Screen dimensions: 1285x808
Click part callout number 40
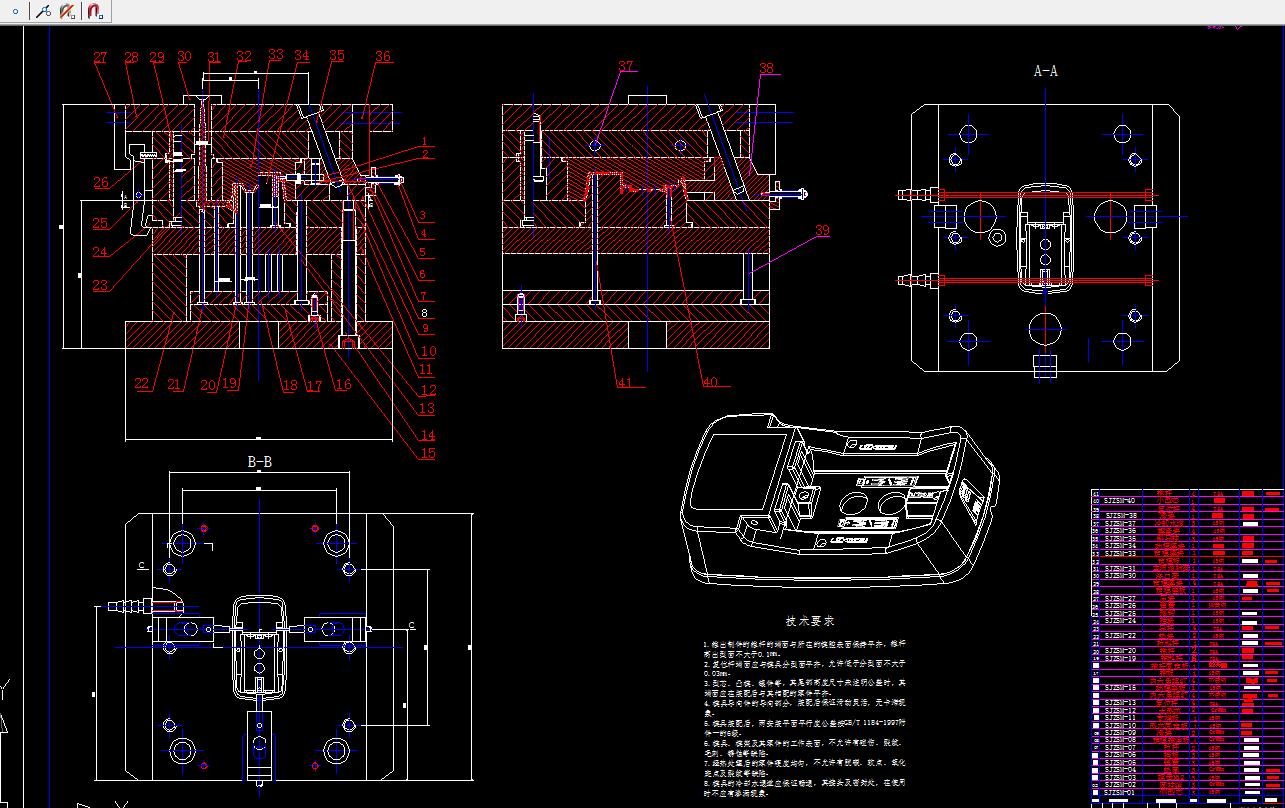(x=709, y=382)
